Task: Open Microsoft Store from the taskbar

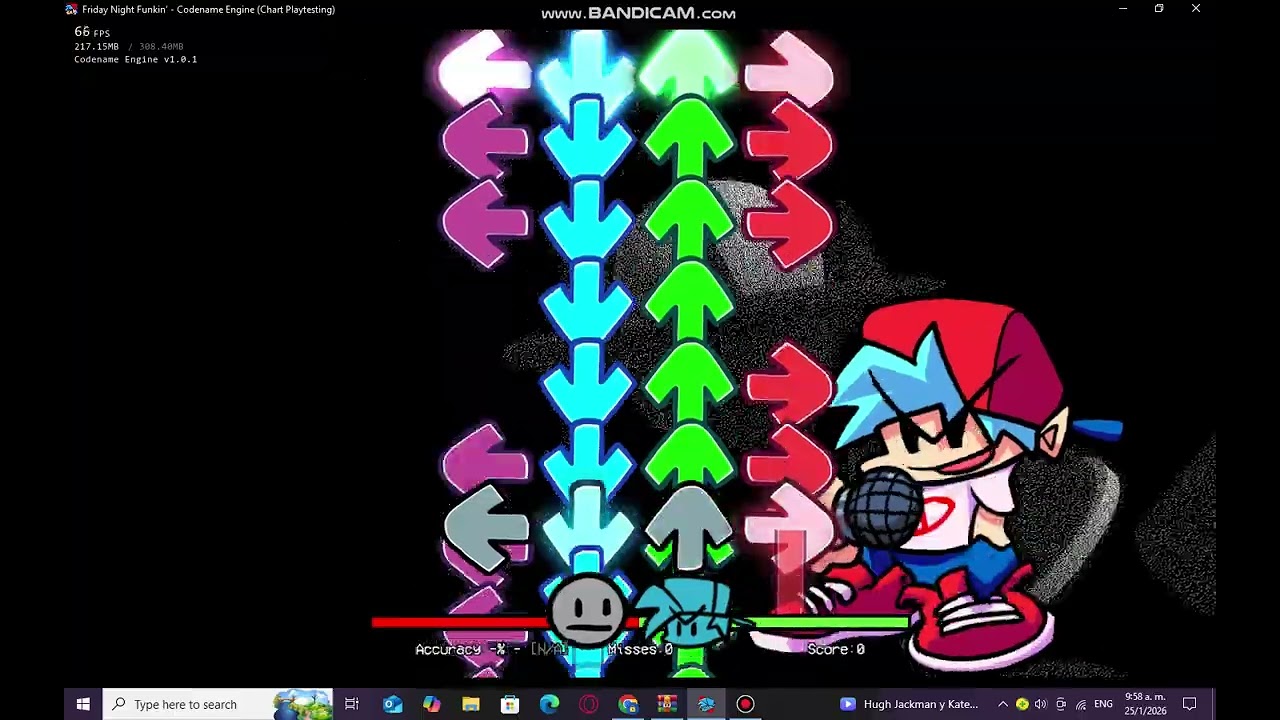Action: 510,704
